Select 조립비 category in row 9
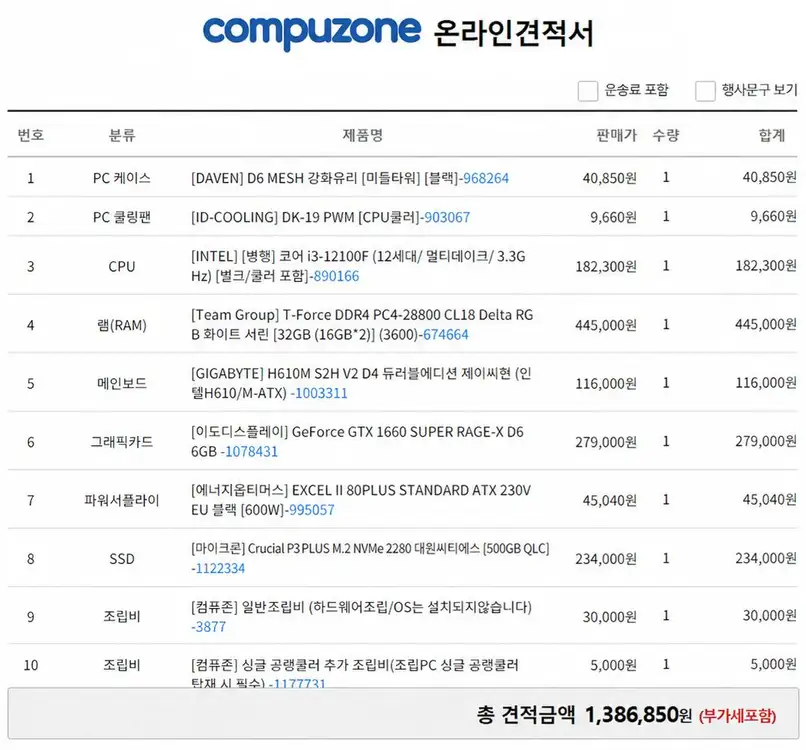806x750 pixels. point(122,616)
